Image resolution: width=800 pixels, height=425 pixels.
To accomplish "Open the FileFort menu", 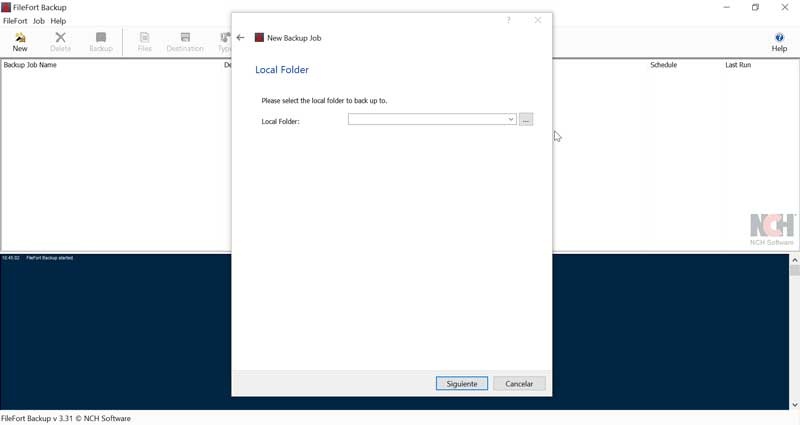I will [15, 21].
